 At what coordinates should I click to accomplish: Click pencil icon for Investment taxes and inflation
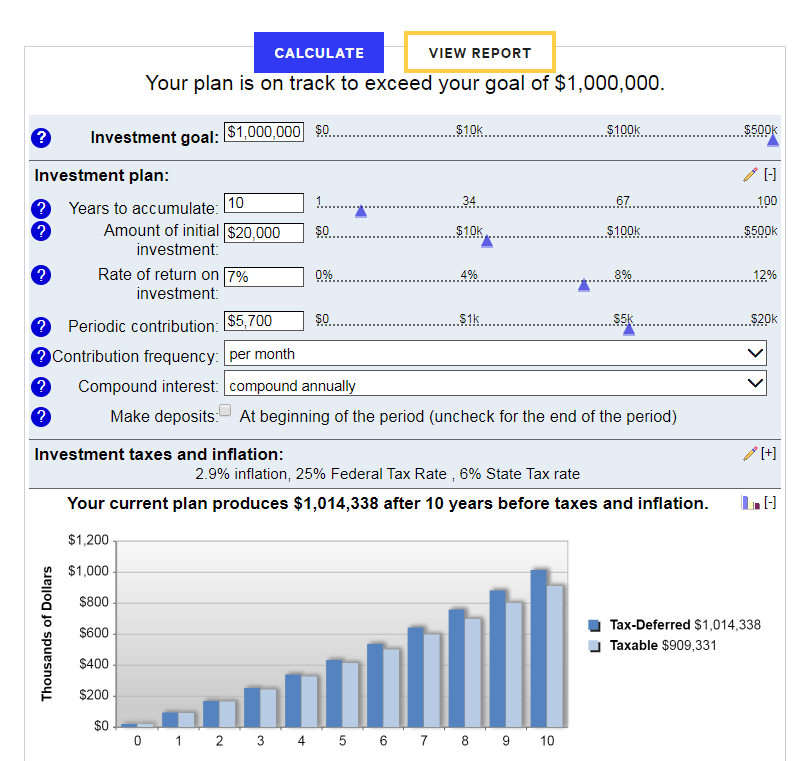(x=751, y=454)
